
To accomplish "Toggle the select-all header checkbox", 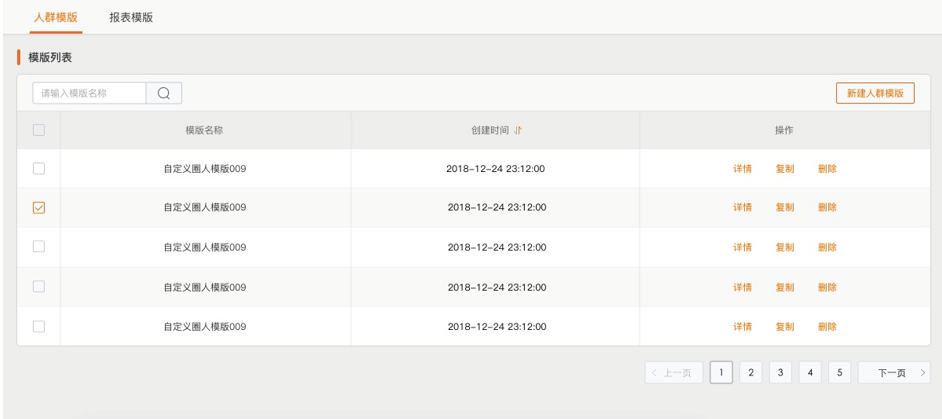I will click(39, 130).
